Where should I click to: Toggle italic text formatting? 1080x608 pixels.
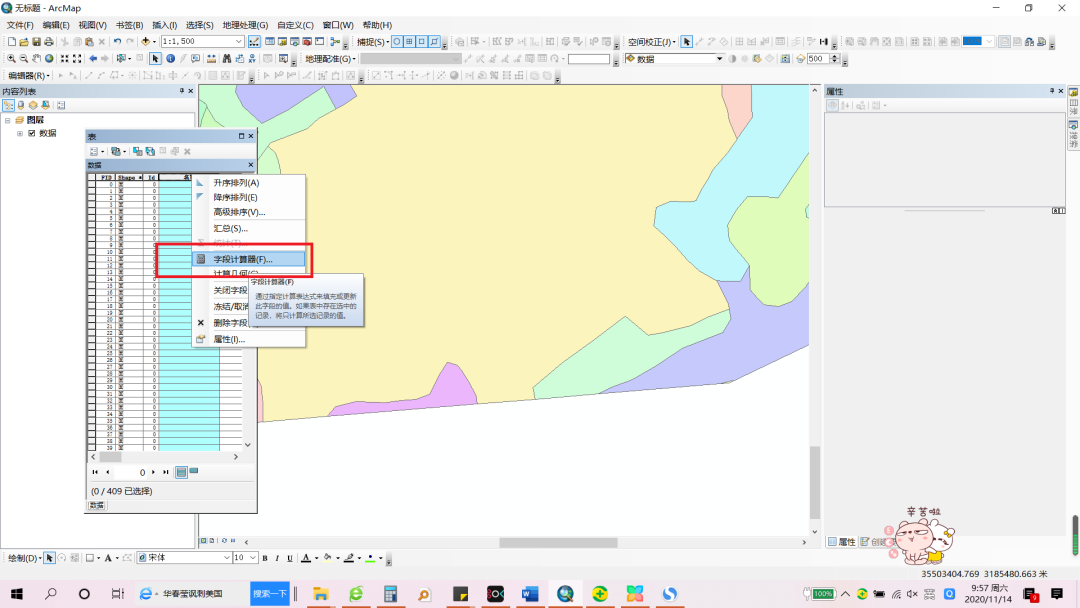(x=277, y=558)
